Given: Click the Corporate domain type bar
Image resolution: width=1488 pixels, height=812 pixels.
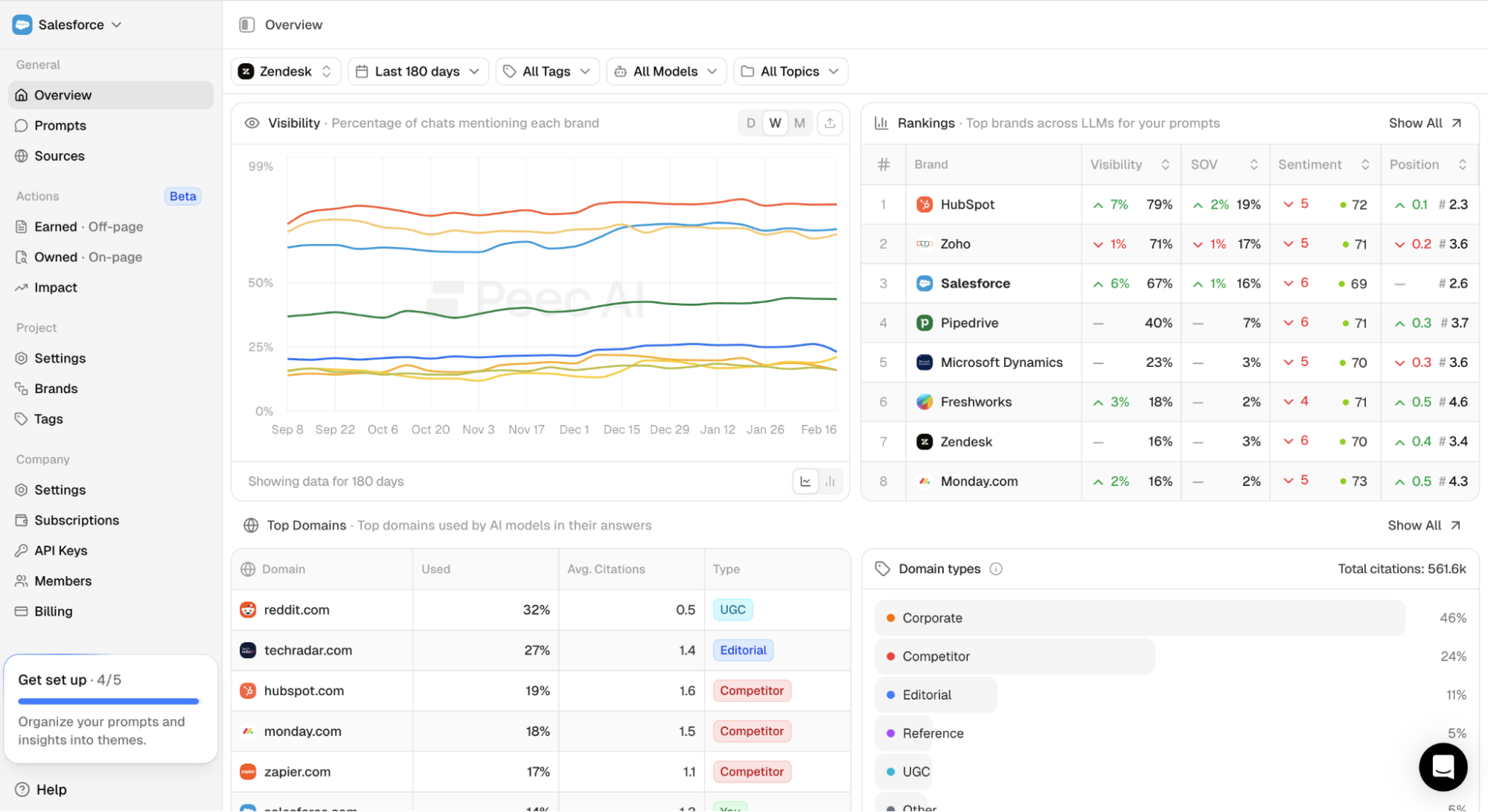Looking at the screenshot, I should (x=1140, y=618).
